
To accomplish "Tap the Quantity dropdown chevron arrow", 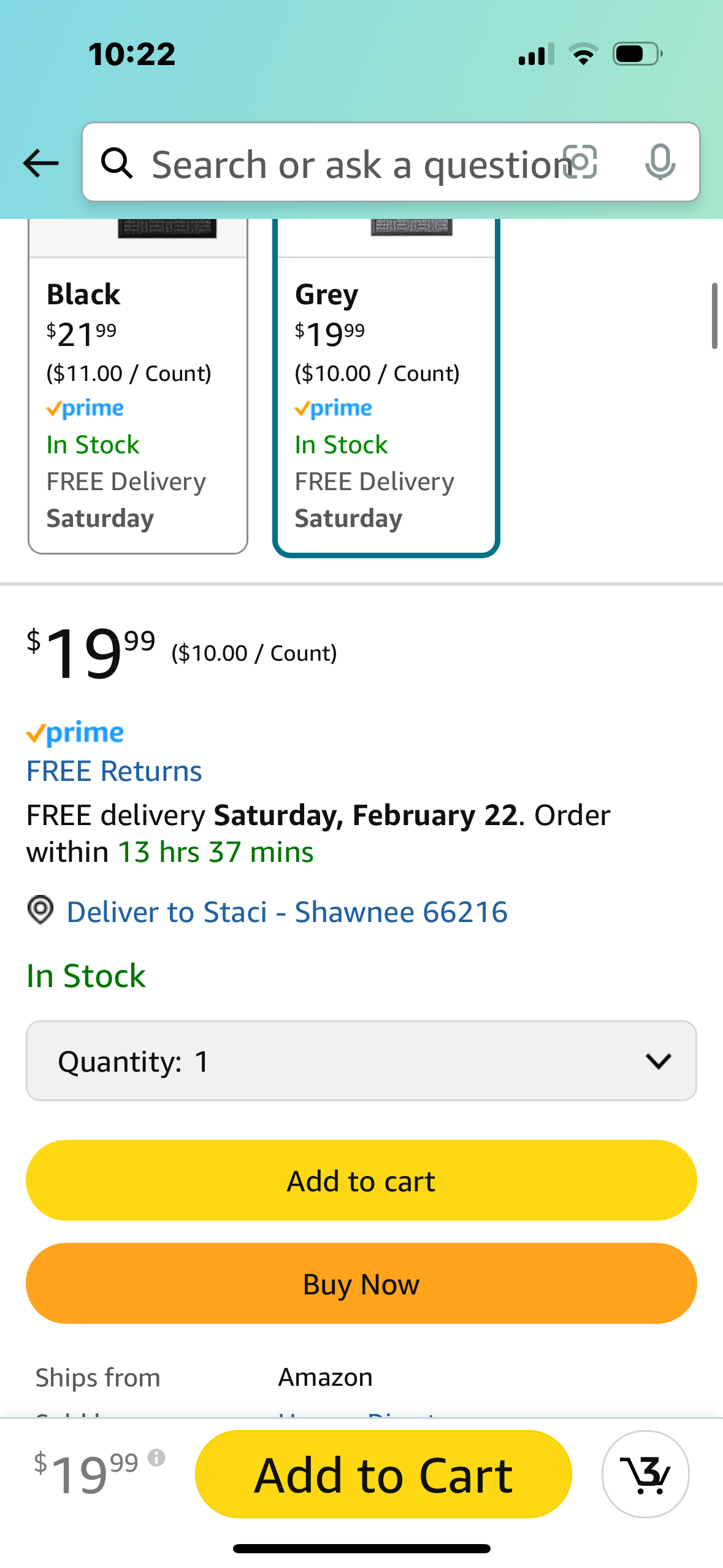I will pos(659,1061).
